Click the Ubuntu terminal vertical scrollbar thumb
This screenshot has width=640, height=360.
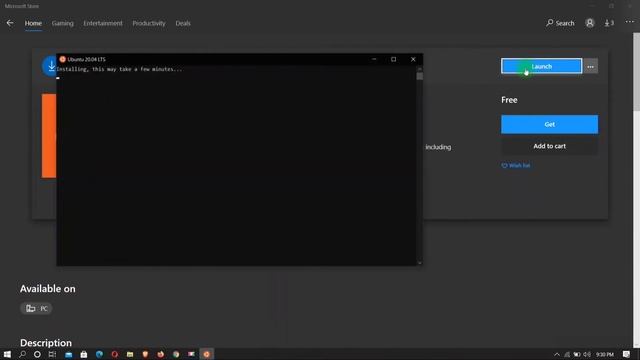pos(420,76)
